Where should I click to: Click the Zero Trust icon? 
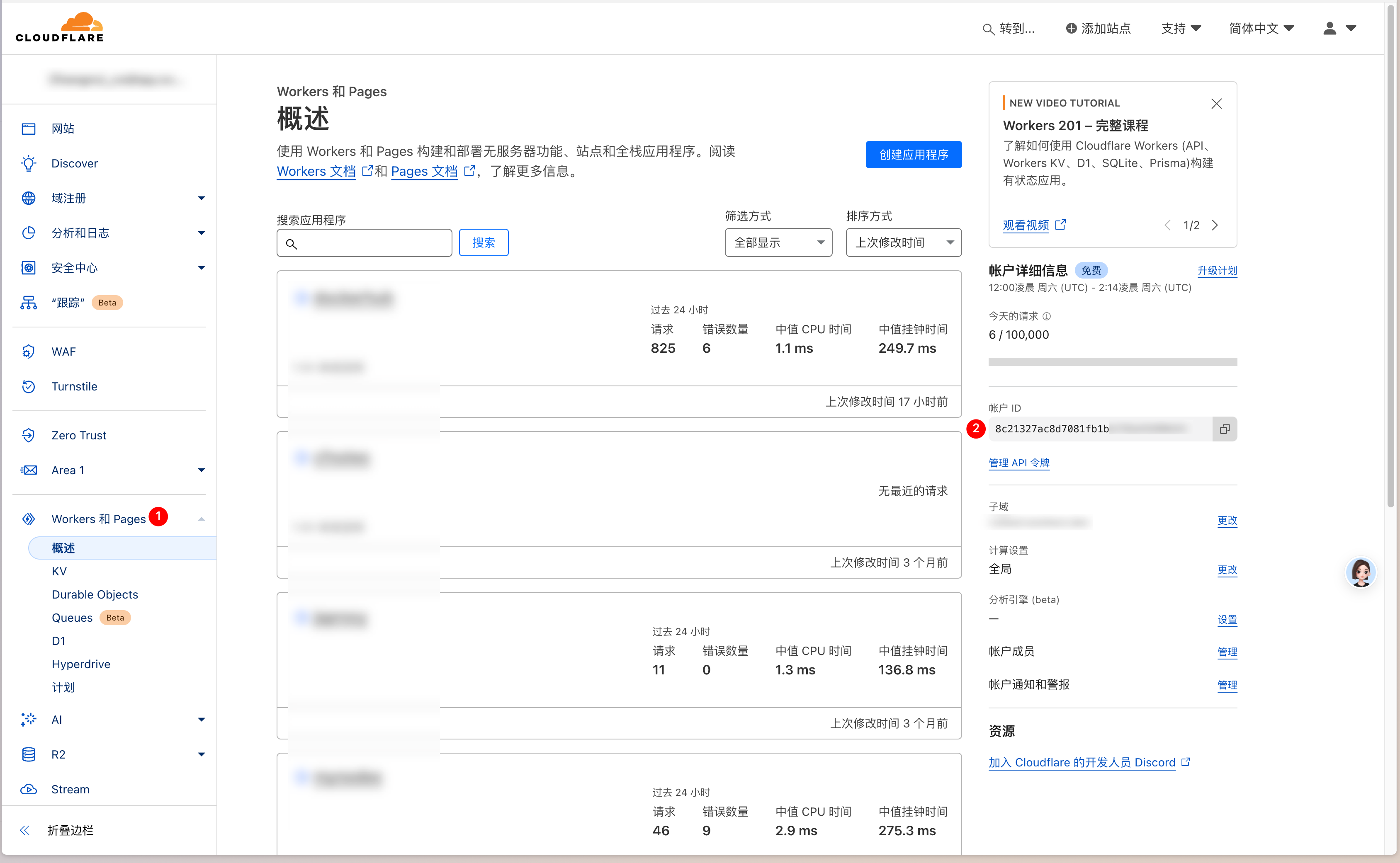(29, 436)
